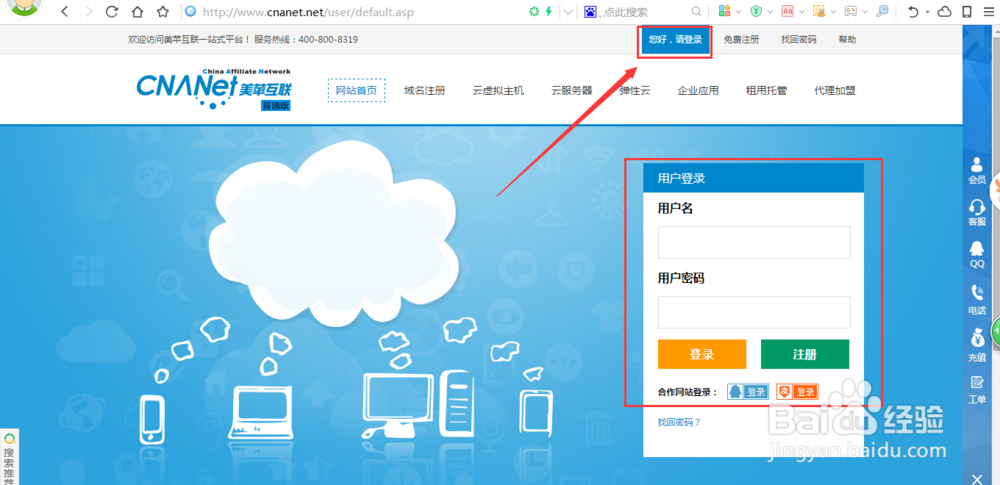The height and width of the screenshot is (485, 1000).
Task: Click the CNANet 美苹互联 logo
Action: tap(214, 89)
